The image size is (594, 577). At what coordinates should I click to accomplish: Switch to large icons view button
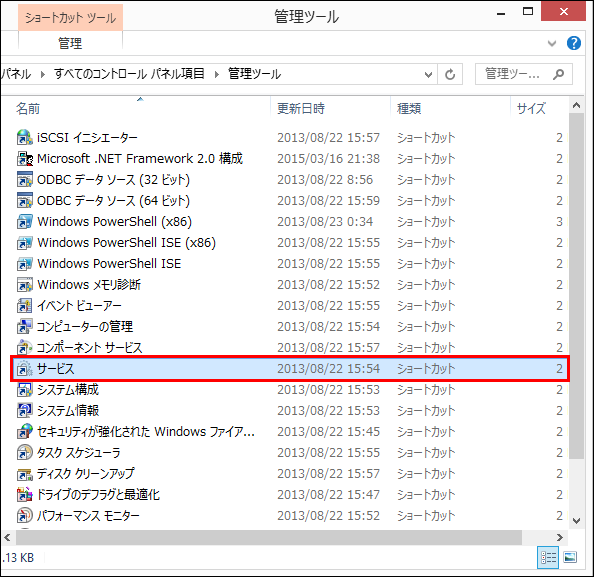(x=570, y=558)
